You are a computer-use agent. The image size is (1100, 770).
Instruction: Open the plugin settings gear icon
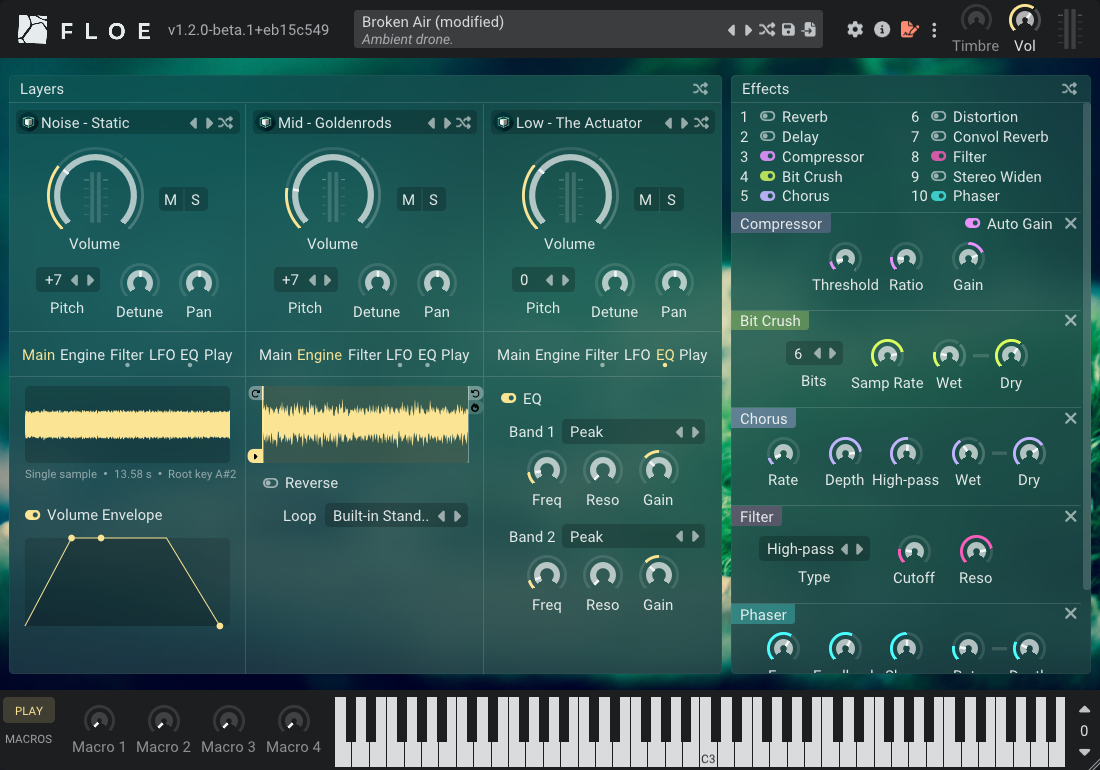855,30
